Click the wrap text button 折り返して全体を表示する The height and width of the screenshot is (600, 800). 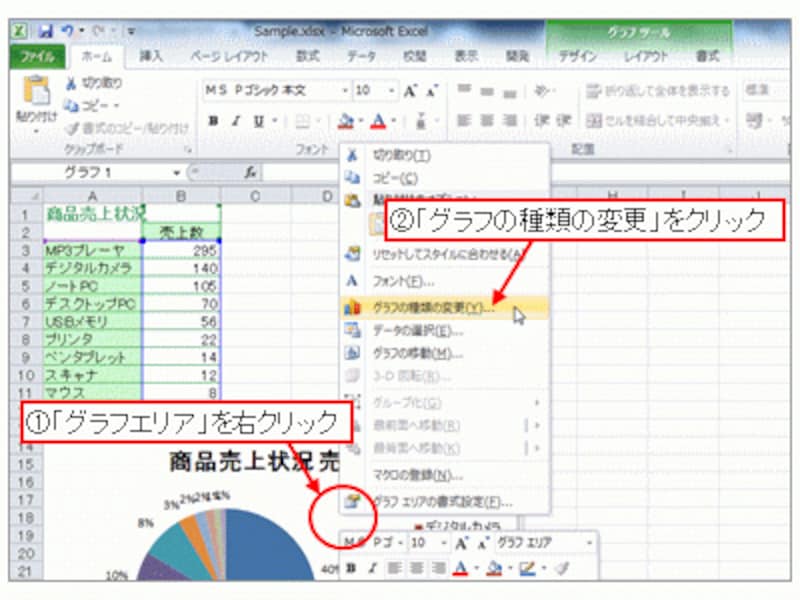click(x=658, y=91)
